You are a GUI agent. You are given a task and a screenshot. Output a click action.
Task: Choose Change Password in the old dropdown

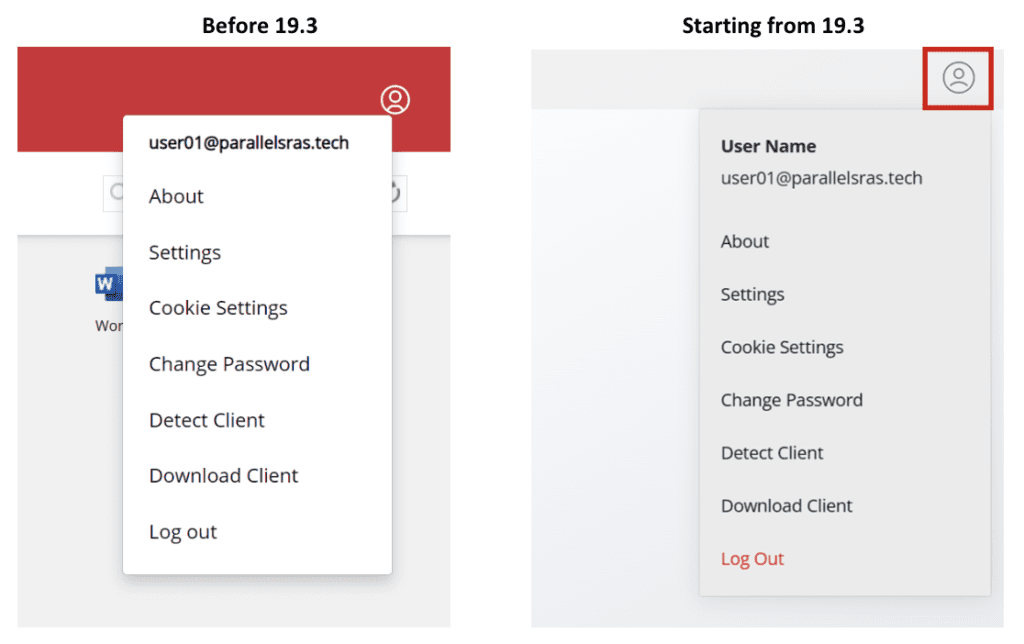229,364
